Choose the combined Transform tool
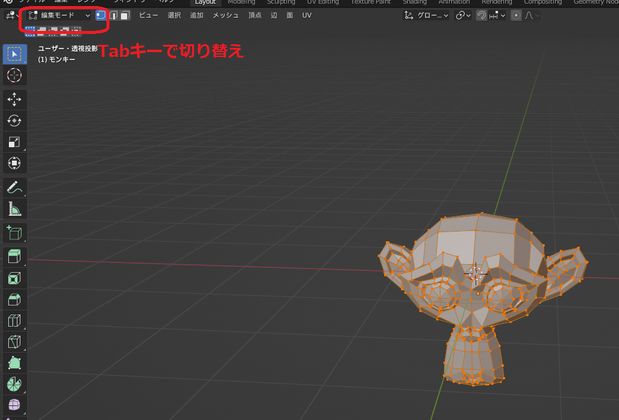The height and width of the screenshot is (420, 619). tap(15, 163)
